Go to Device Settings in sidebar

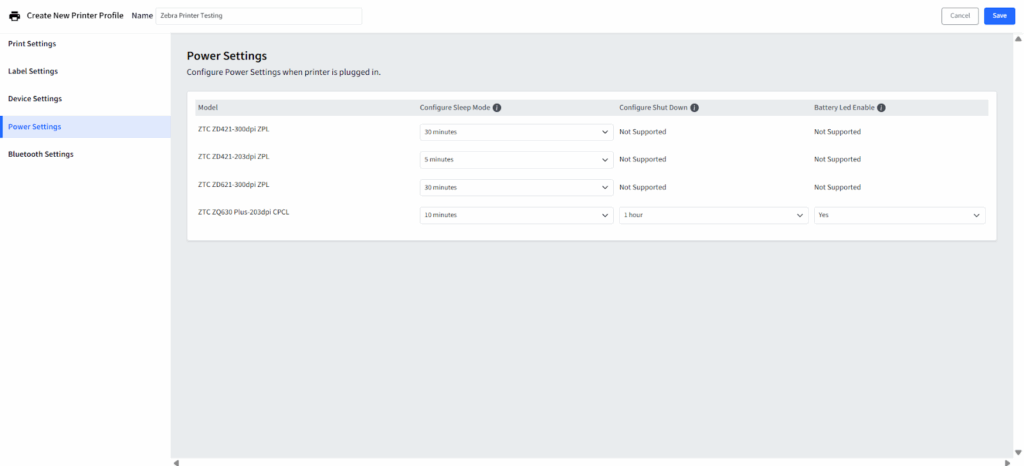click(x=35, y=99)
